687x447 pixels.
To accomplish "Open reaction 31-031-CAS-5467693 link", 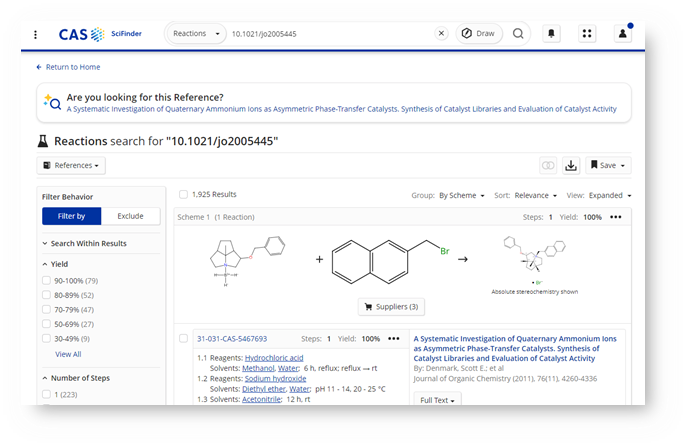I will 232,339.
